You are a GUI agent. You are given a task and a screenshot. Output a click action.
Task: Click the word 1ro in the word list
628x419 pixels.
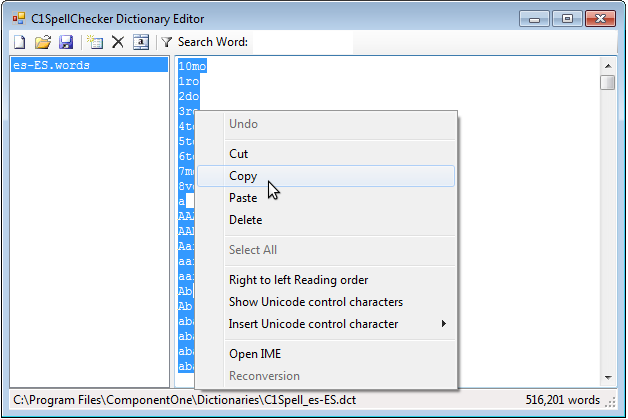(x=189, y=81)
